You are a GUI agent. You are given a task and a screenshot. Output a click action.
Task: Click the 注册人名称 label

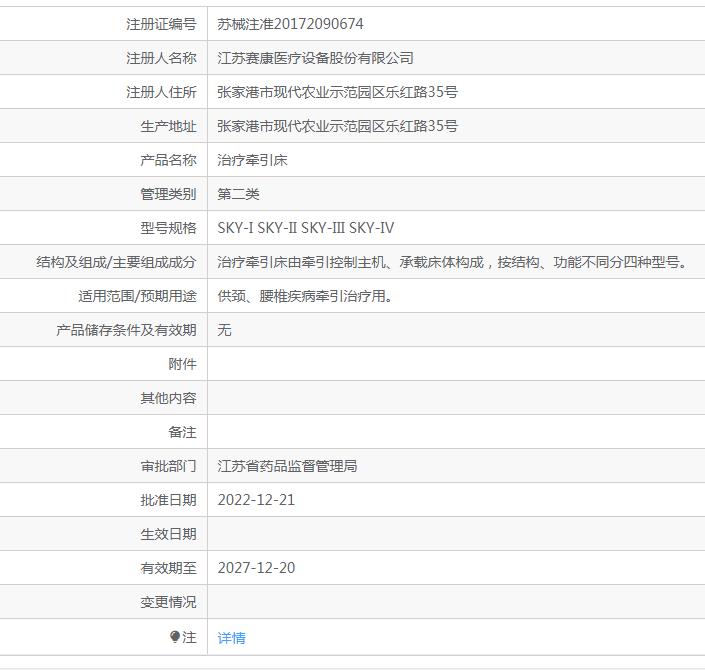pyautogui.click(x=161, y=58)
